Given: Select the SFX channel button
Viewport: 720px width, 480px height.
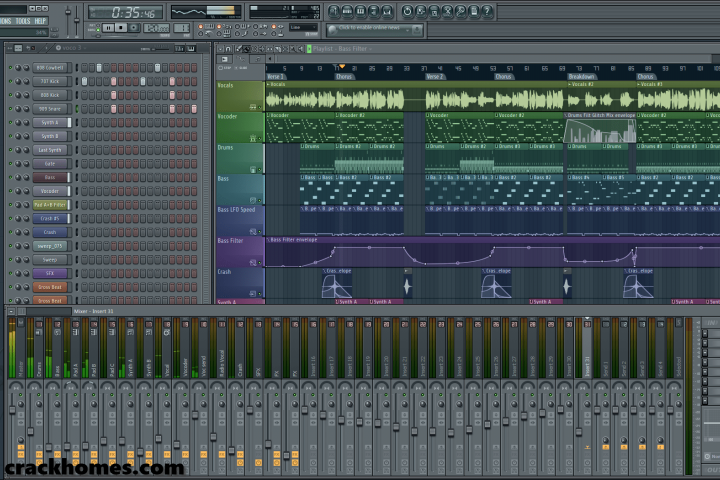Looking at the screenshot, I should (x=50, y=273).
